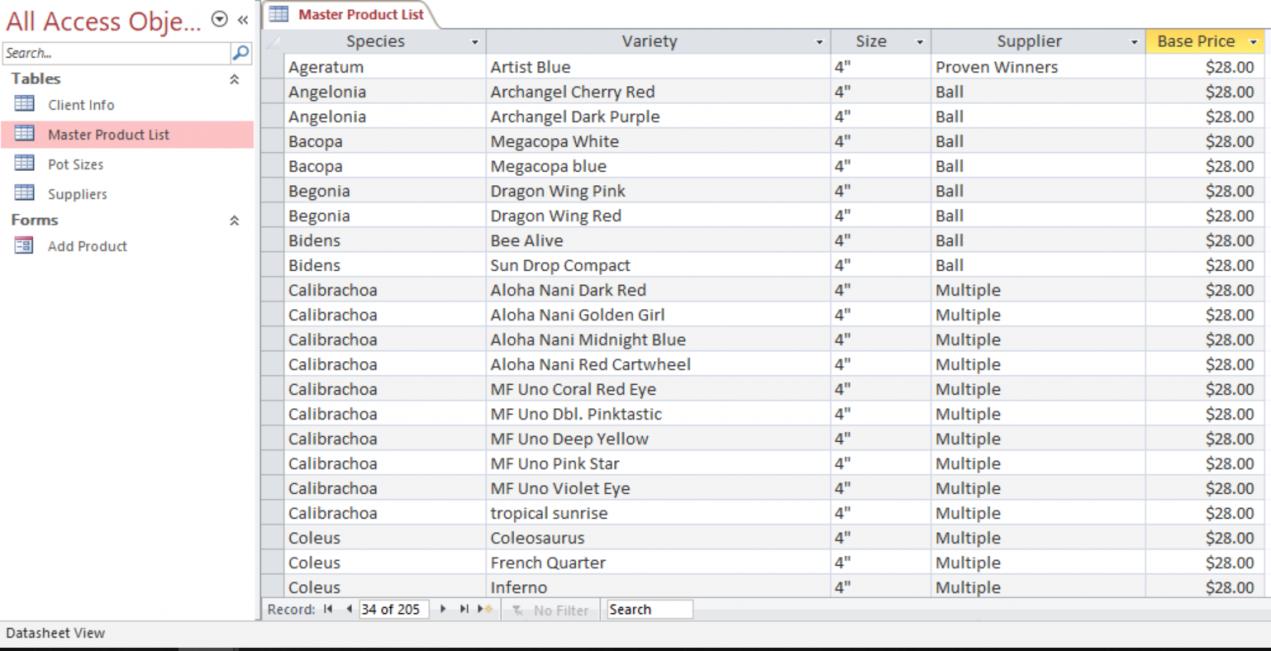
Task: Open the Supplier column dropdown arrow
Action: coord(1134,42)
